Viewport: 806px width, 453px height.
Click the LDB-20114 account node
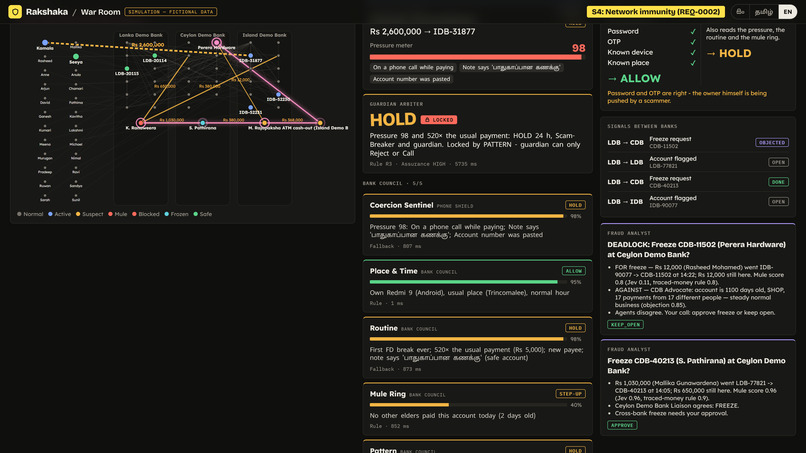click(155, 56)
